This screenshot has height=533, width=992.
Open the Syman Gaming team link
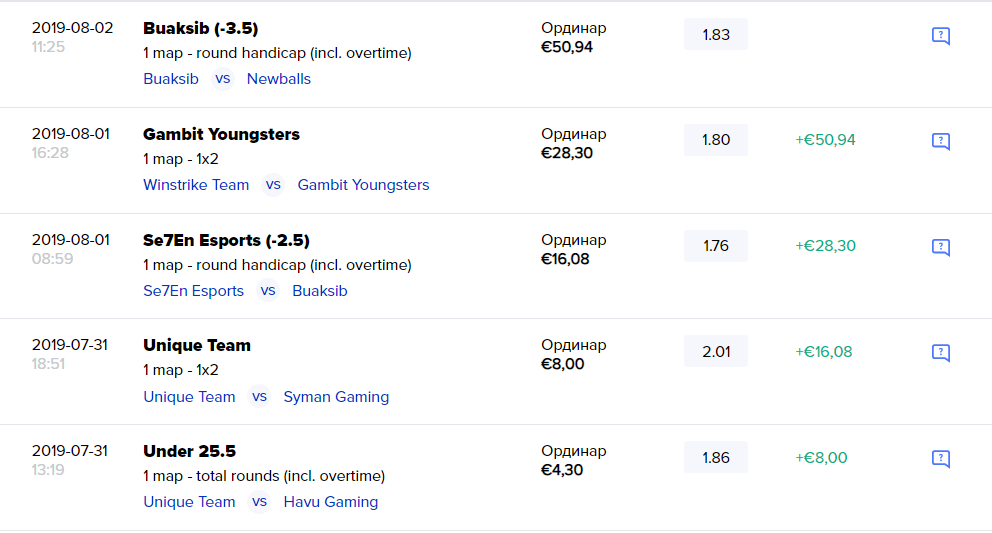[336, 397]
